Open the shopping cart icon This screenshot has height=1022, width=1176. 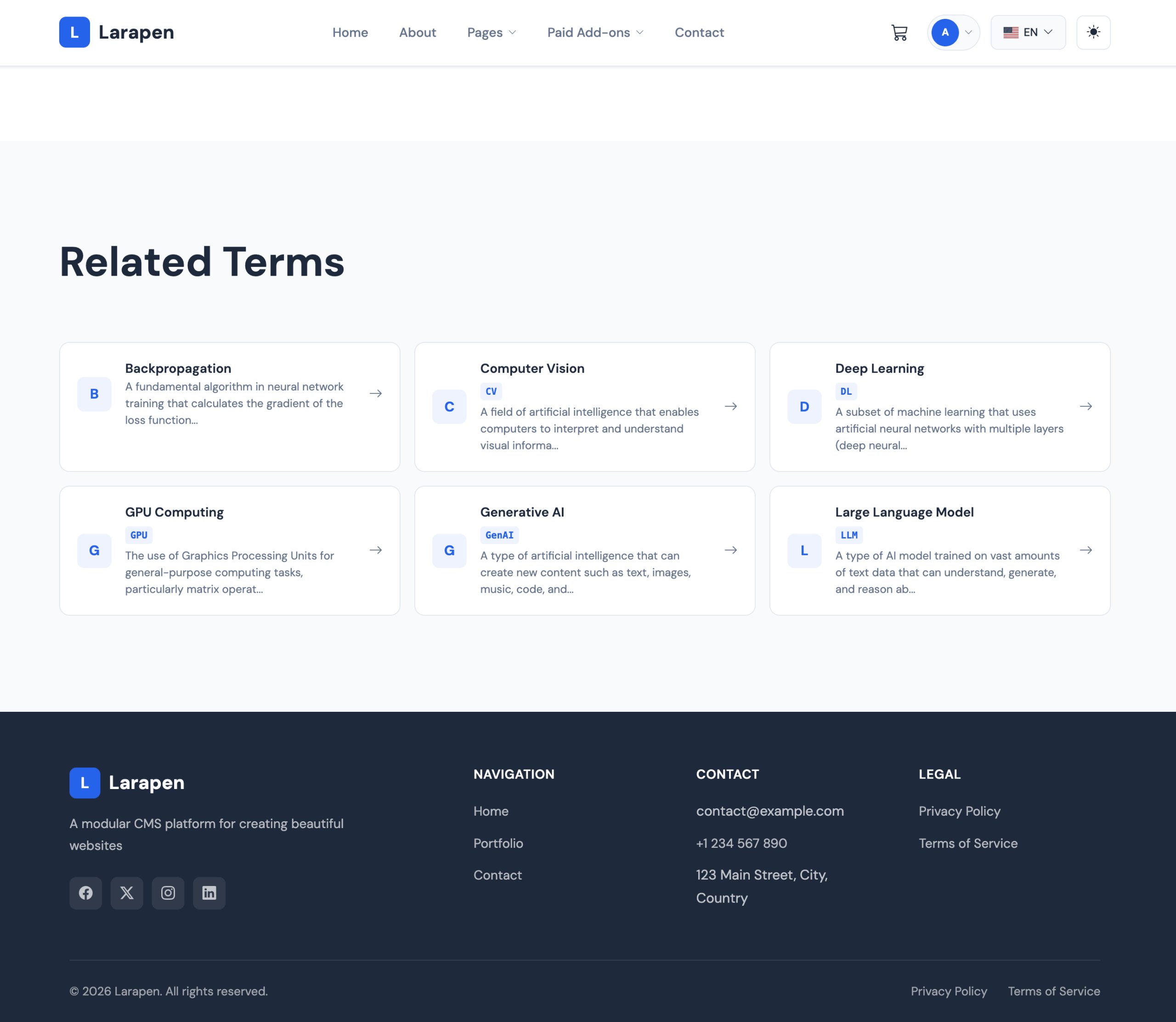pos(899,33)
